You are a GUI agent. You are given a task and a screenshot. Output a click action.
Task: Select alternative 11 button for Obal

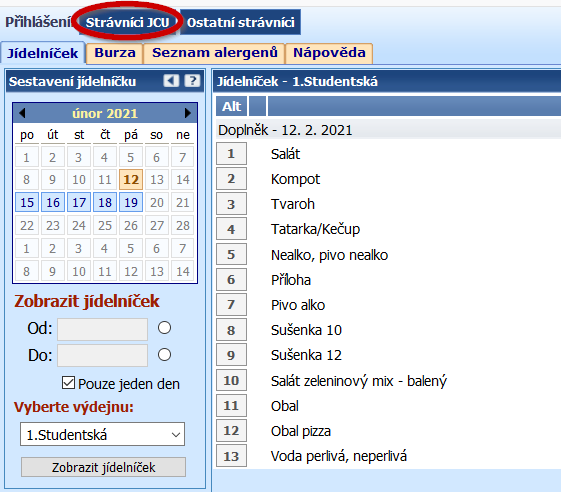click(x=231, y=405)
